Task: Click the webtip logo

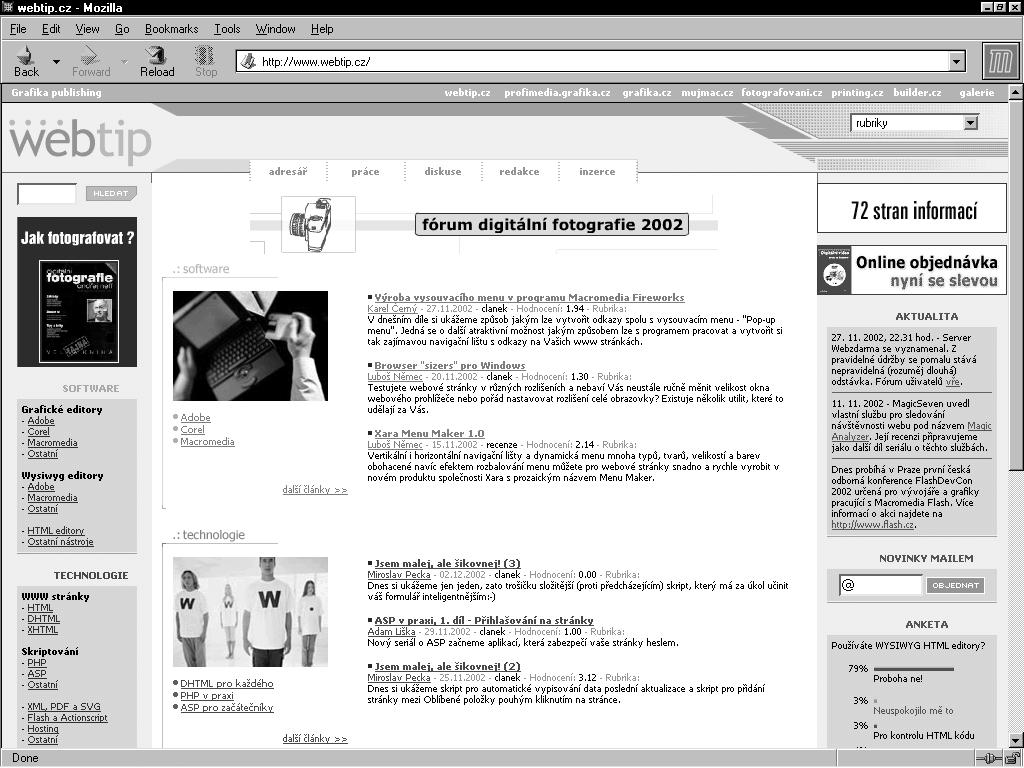Action: (x=80, y=140)
